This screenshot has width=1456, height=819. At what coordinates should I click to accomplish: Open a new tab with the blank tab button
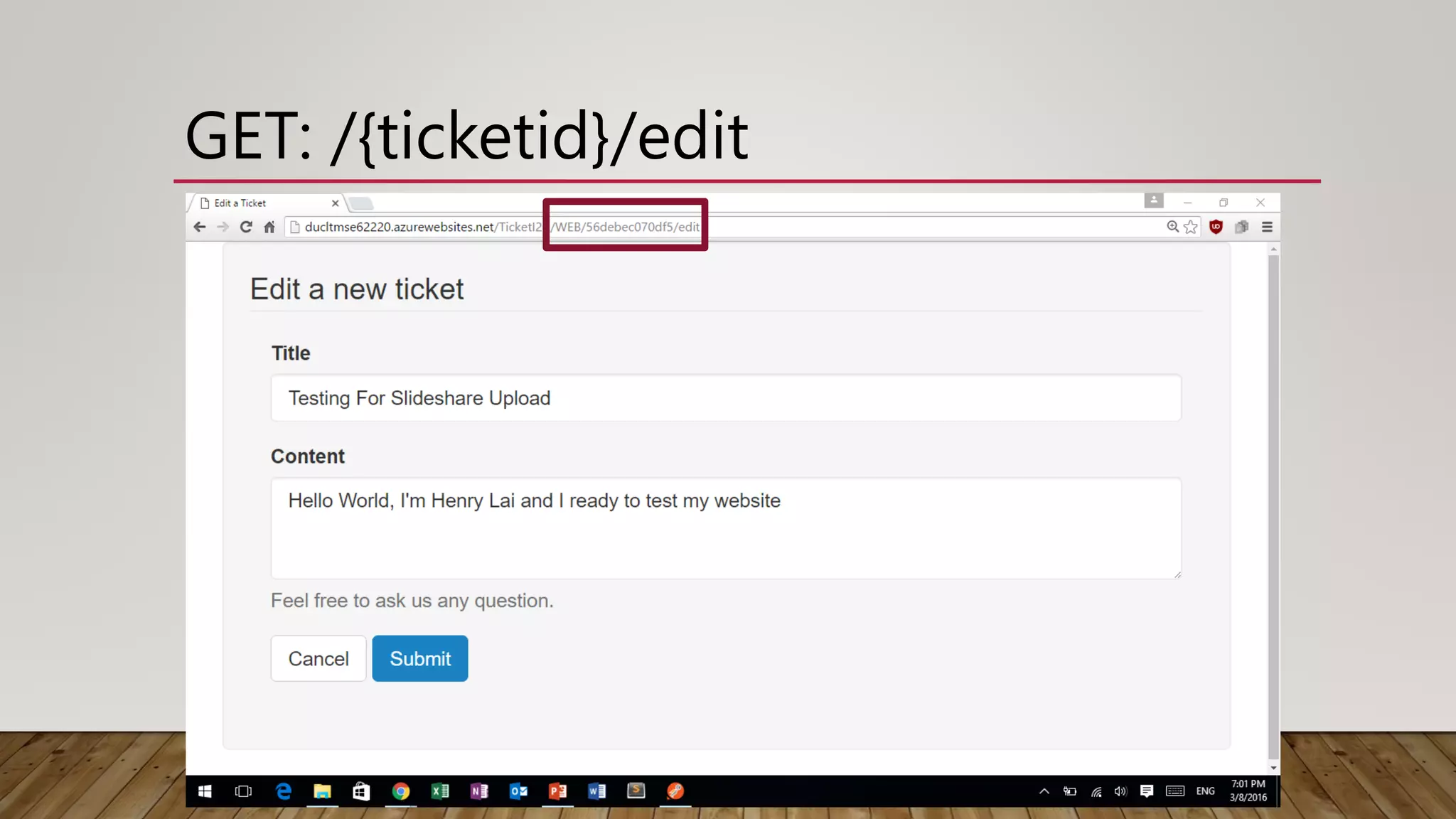point(361,204)
